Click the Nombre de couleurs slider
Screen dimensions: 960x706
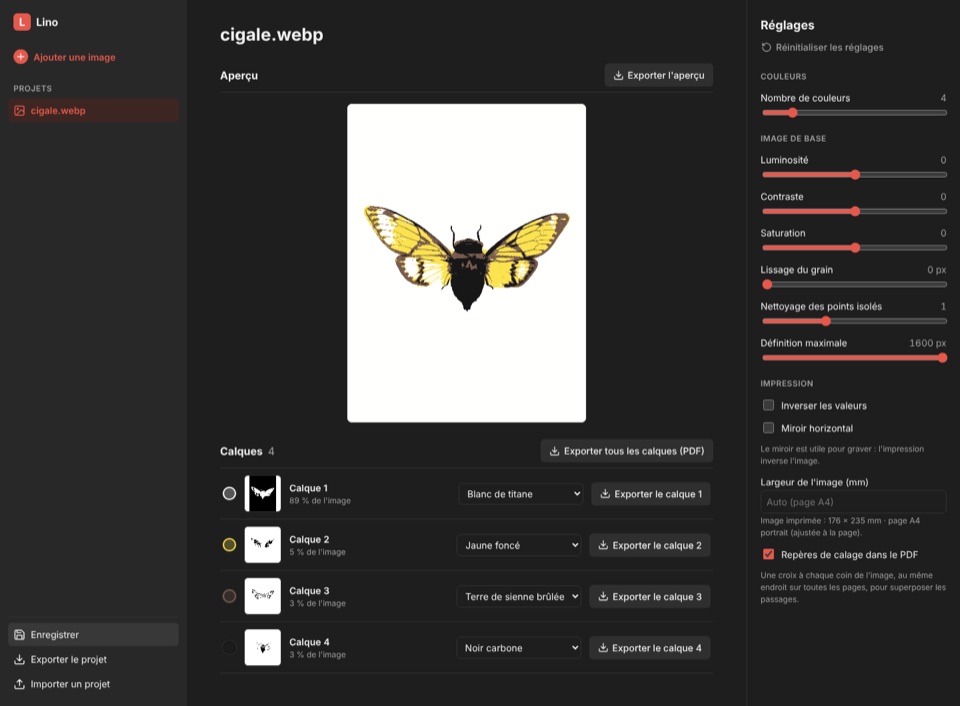coord(854,113)
